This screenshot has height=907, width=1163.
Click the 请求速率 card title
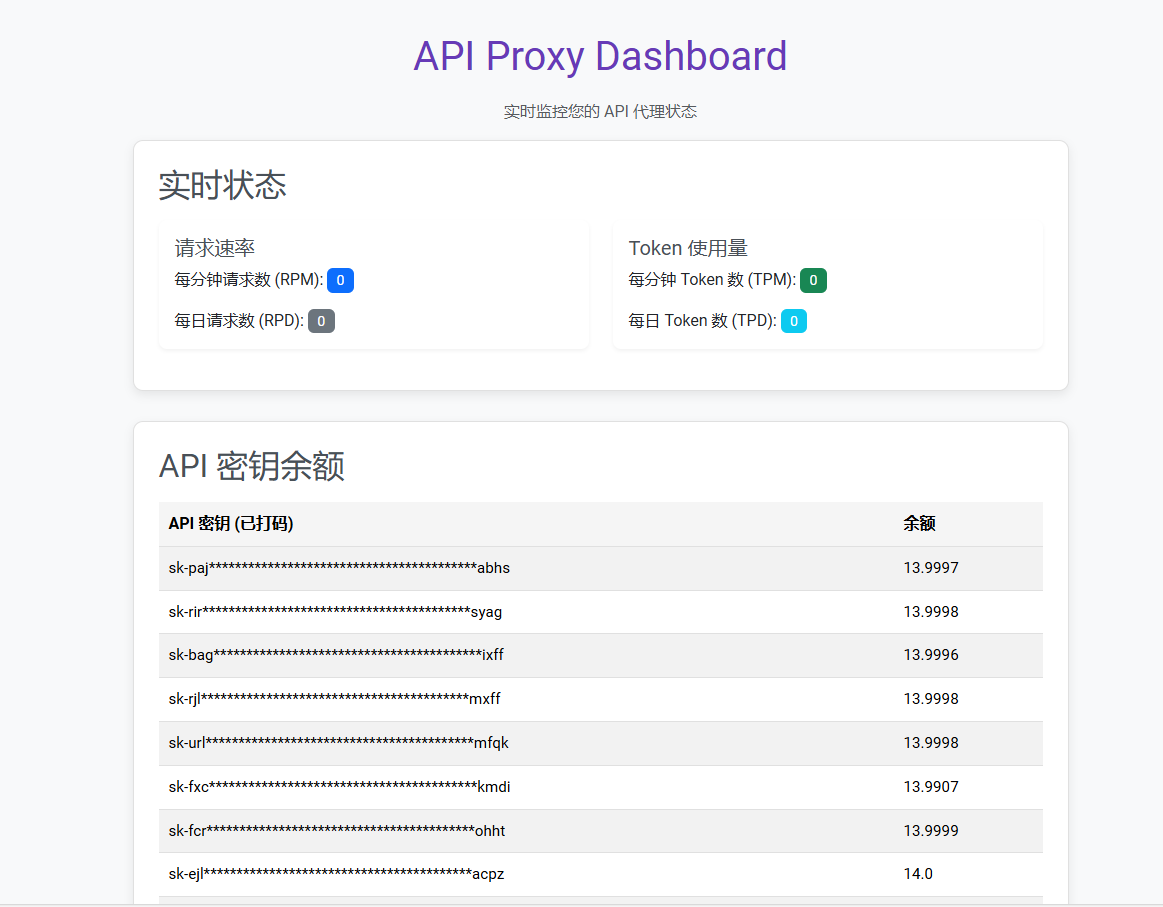(x=213, y=247)
